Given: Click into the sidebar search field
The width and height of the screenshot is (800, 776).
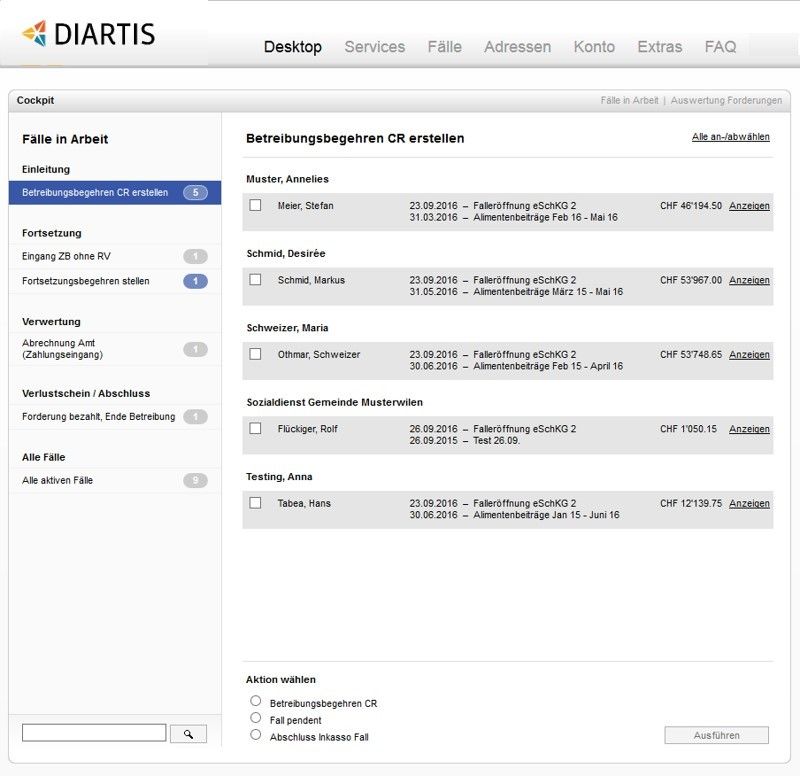Looking at the screenshot, I should point(94,734).
